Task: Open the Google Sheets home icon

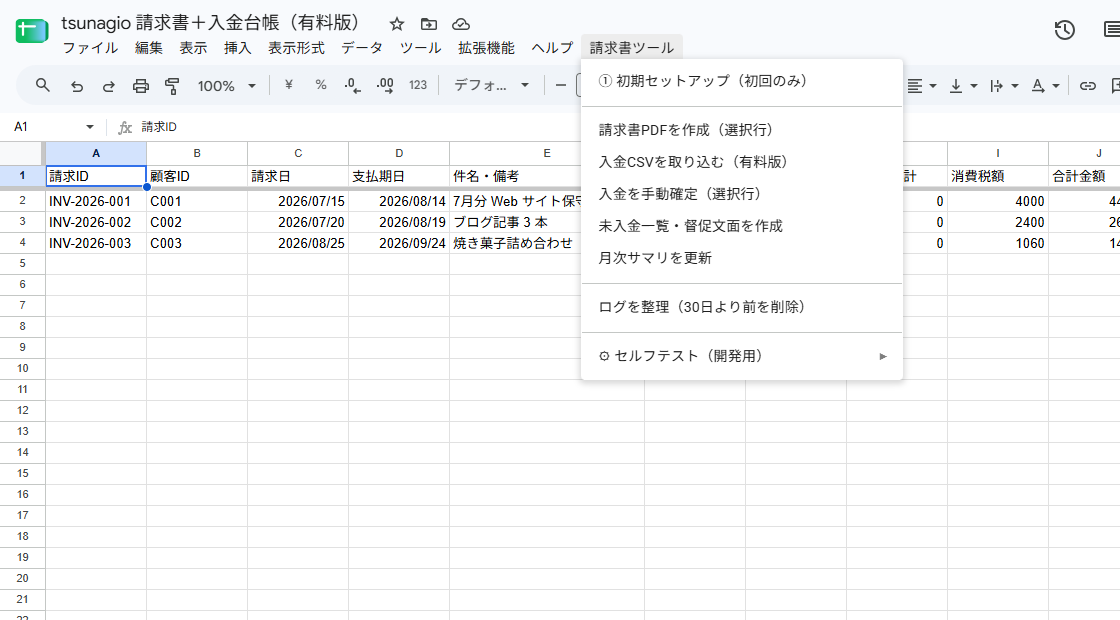Action: 31,31
